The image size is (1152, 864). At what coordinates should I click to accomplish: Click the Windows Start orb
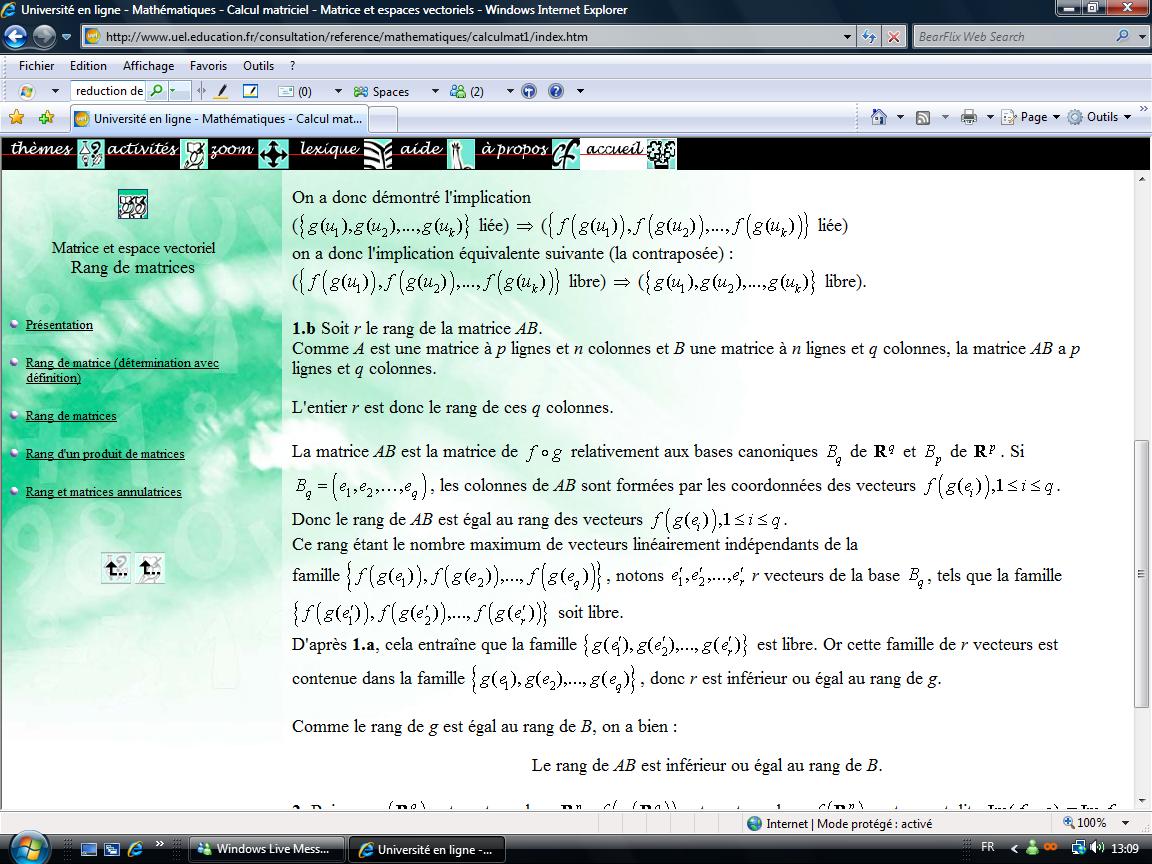29,848
